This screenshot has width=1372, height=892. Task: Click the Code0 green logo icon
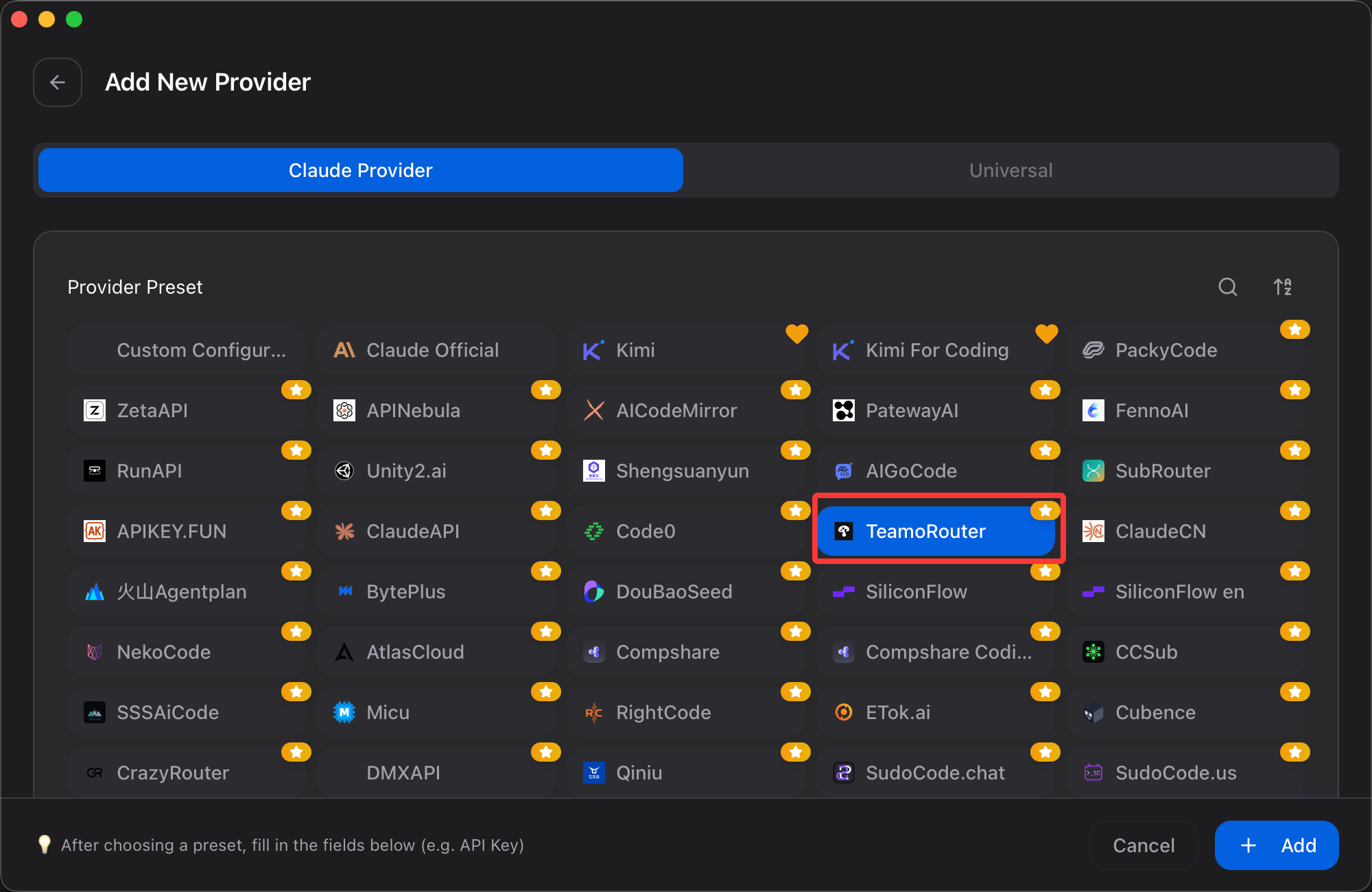(594, 531)
